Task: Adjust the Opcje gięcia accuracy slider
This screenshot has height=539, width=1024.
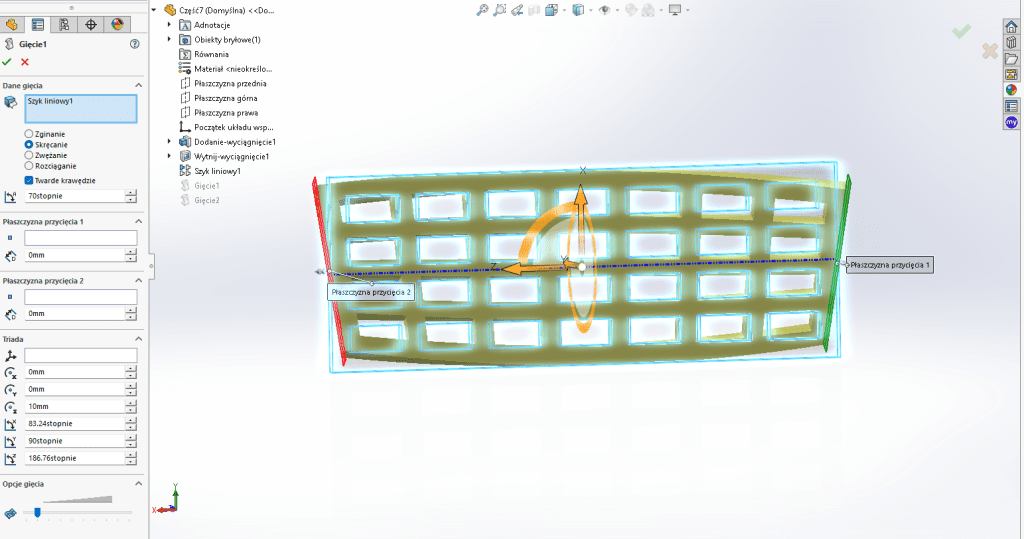Action: pyautogui.click(x=37, y=512)
